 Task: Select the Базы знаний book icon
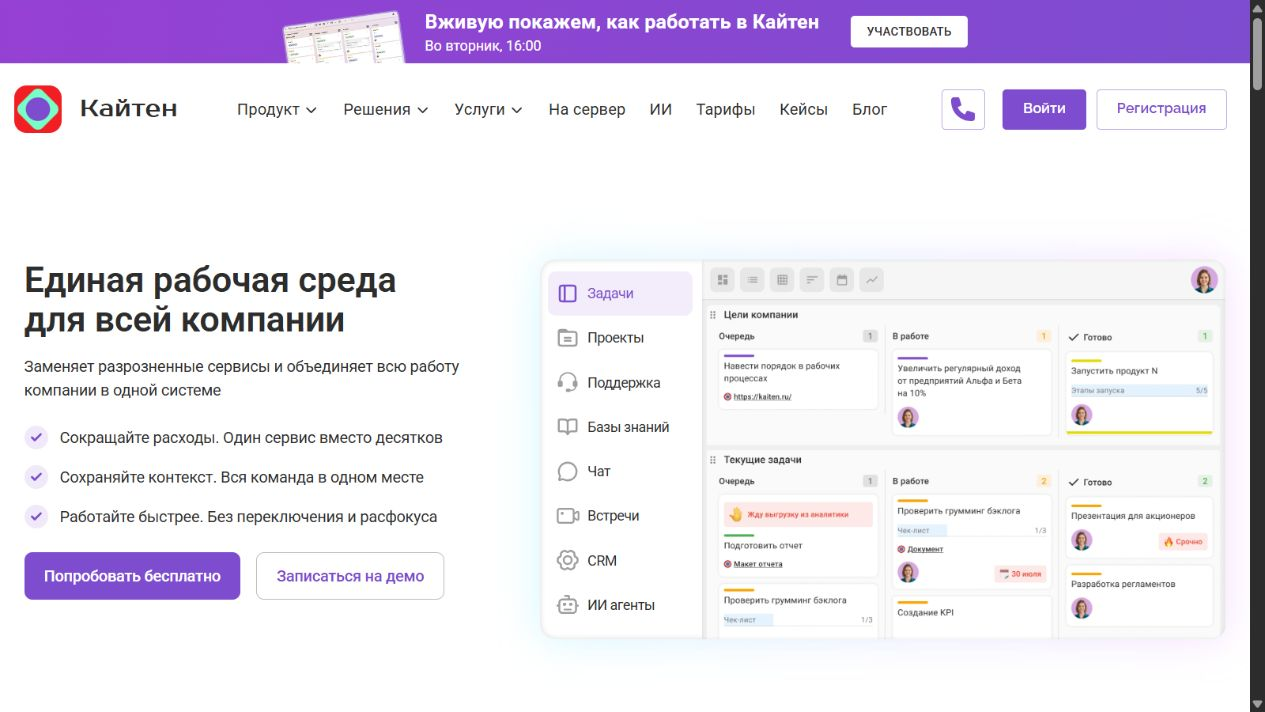[x=567, y=427]
